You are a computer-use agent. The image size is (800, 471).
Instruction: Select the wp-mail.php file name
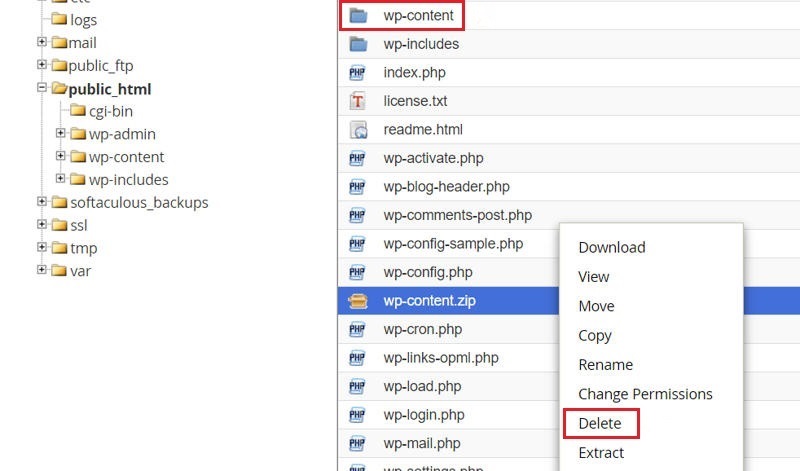pyautogui.click(x=422, y=444)
